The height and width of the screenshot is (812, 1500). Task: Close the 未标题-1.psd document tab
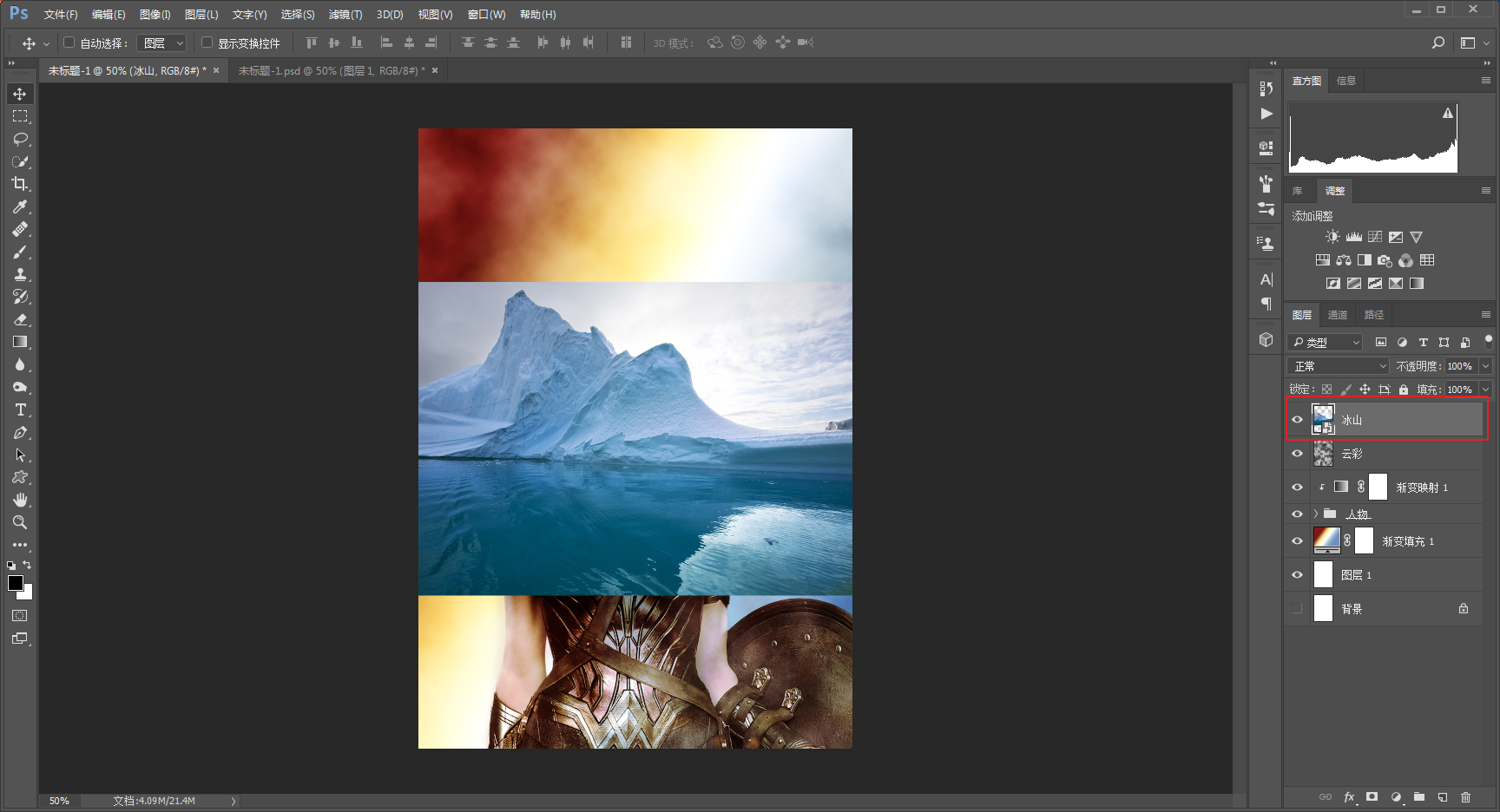(435, 71)
